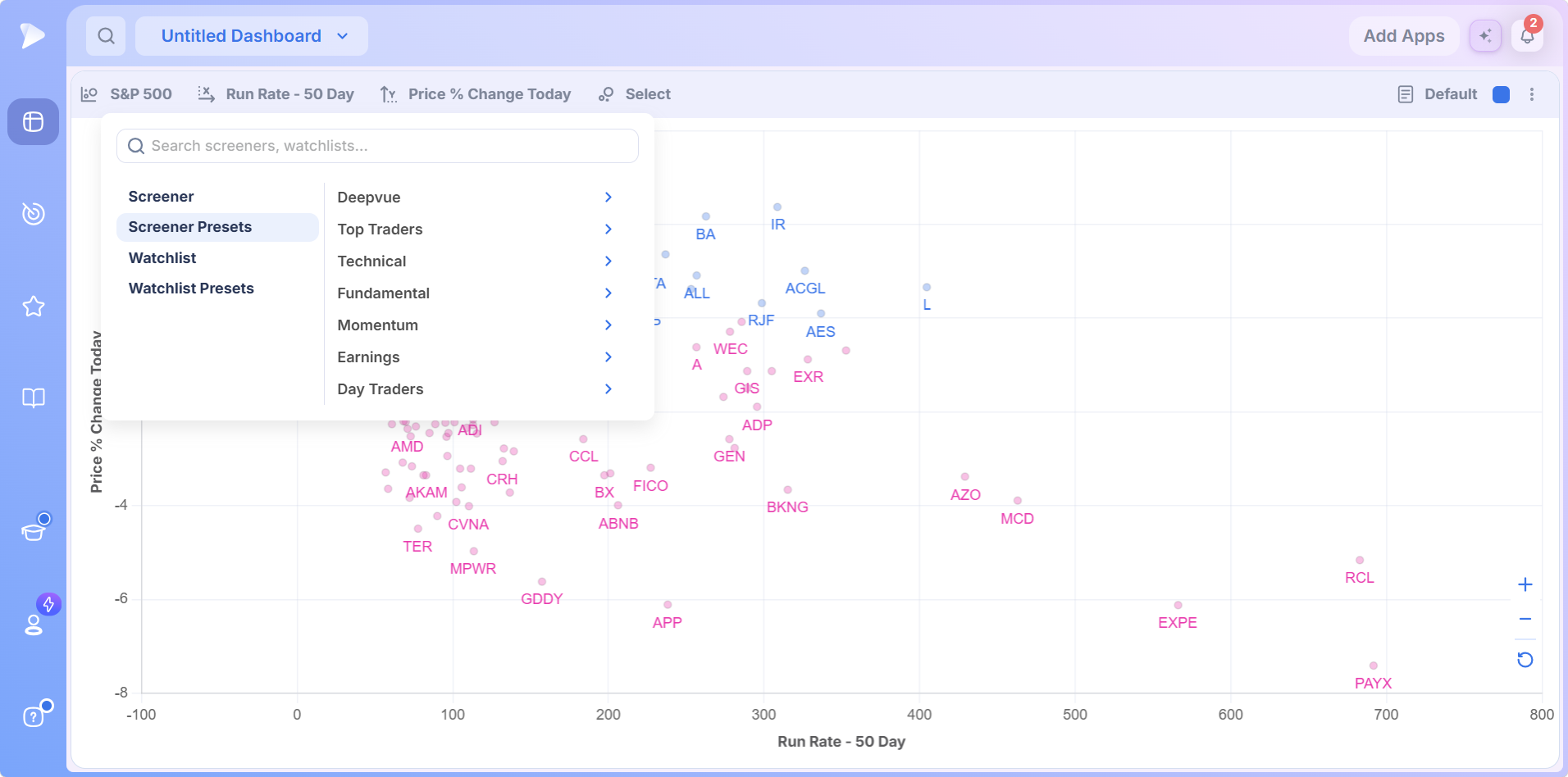The image size is (1568, 777).
Task: Expand the Earnings presets submenu
Action: (x=475, y=357)
